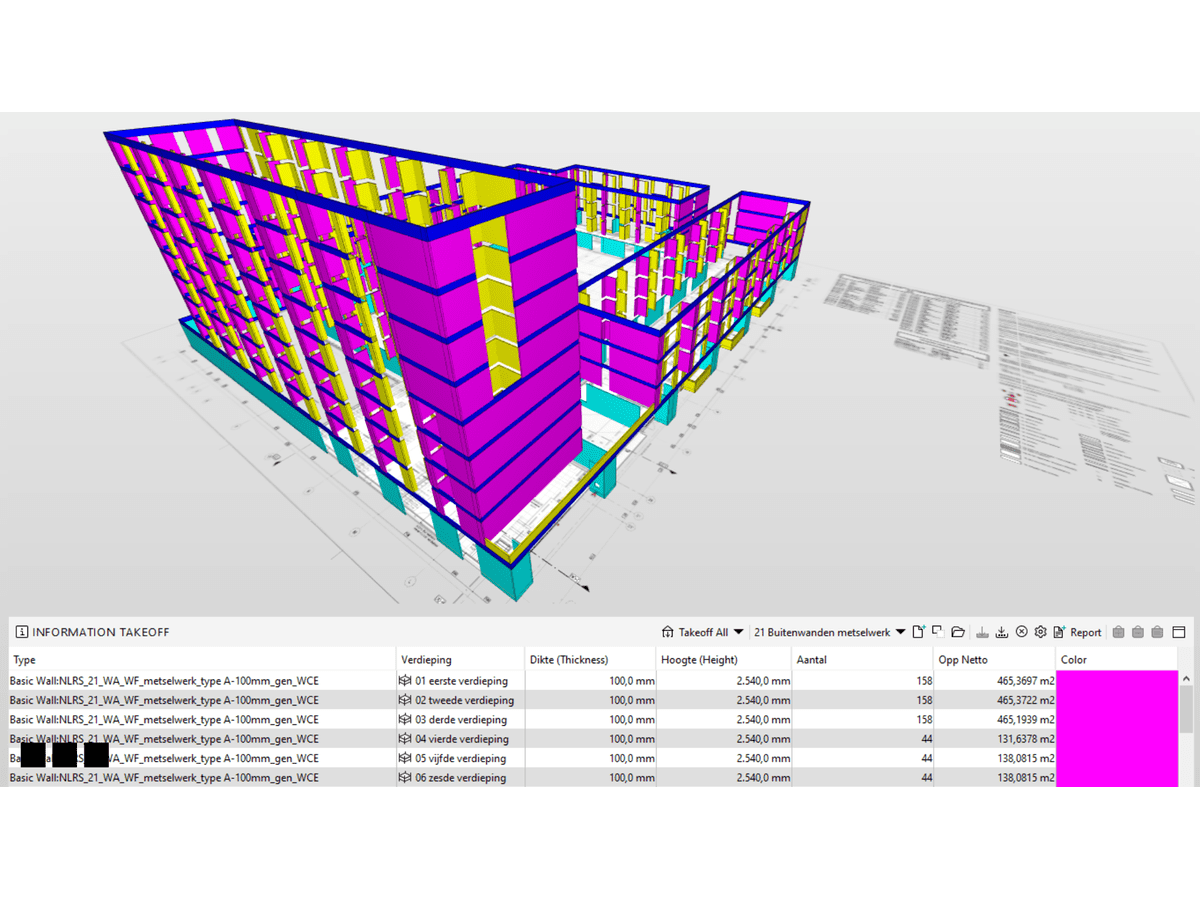1200x900 pixels.
Task: Click the Opp Netto column header
Action: coord(963,659)
